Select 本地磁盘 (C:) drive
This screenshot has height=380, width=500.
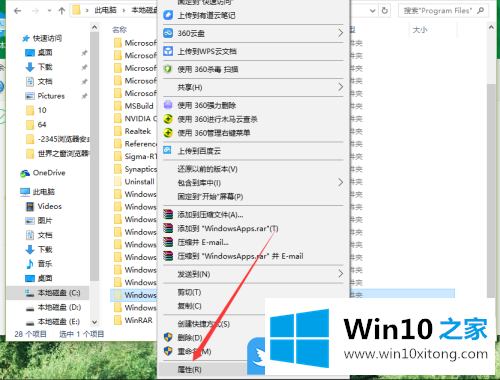59,293
